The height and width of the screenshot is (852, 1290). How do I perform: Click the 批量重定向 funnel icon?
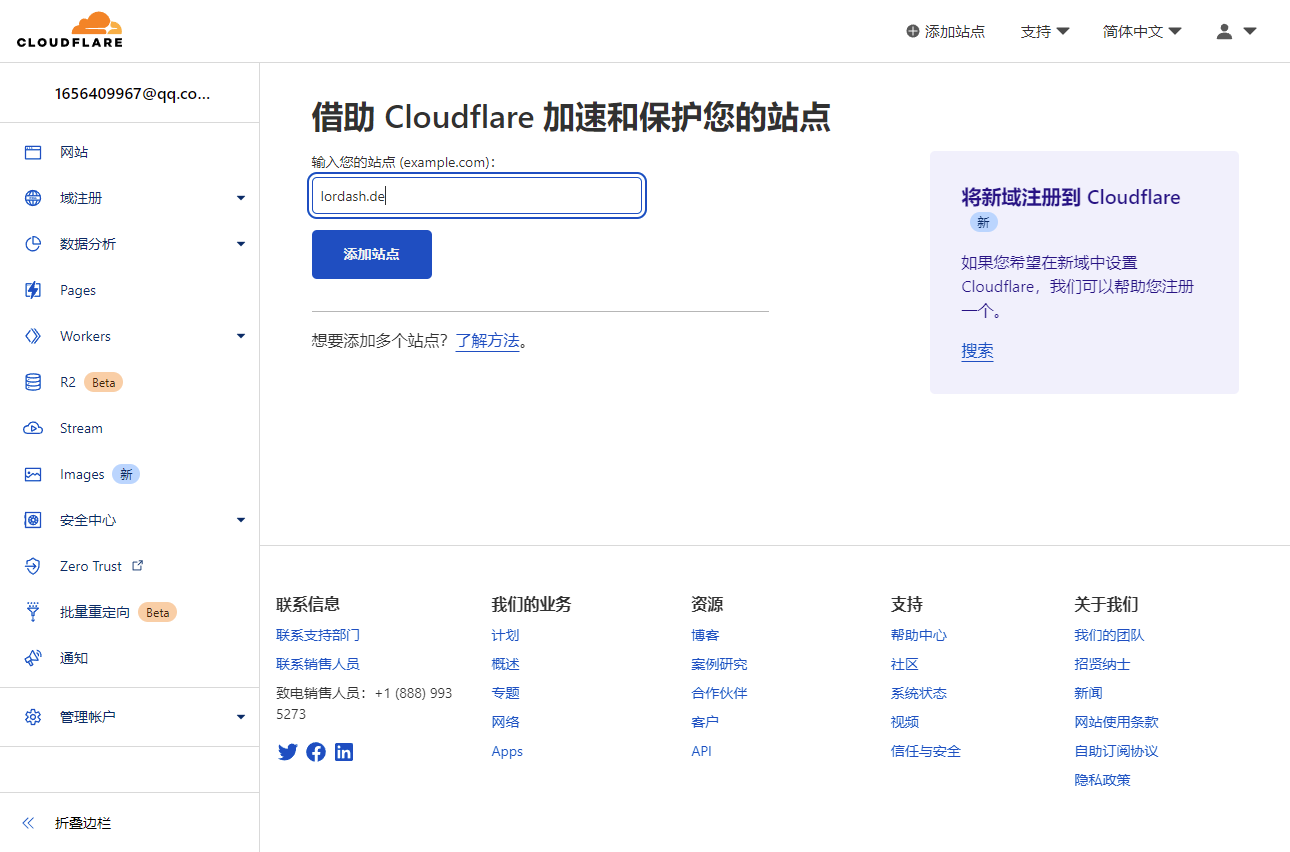click(x=33, y=612)
